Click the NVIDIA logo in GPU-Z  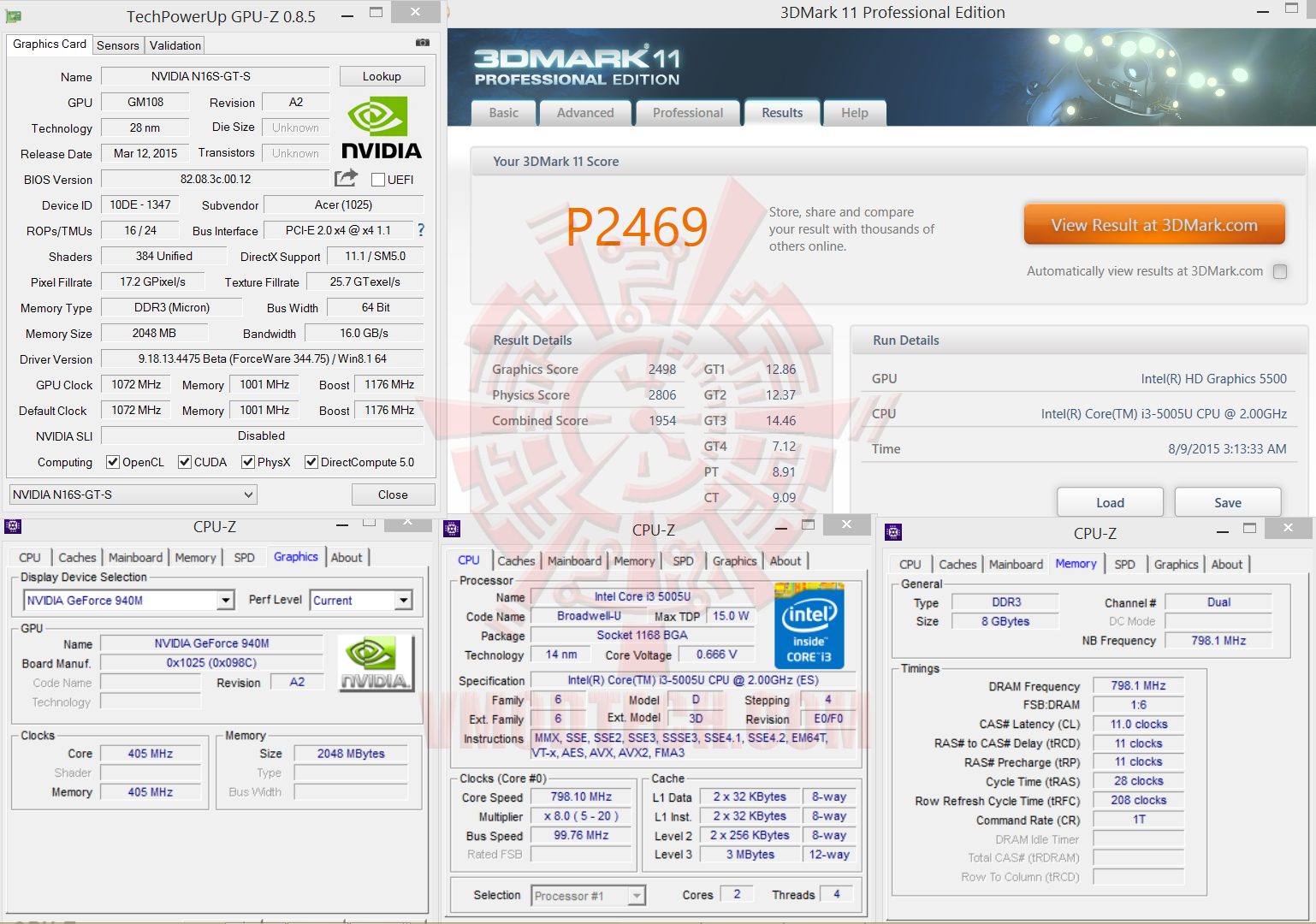[382, 127]
